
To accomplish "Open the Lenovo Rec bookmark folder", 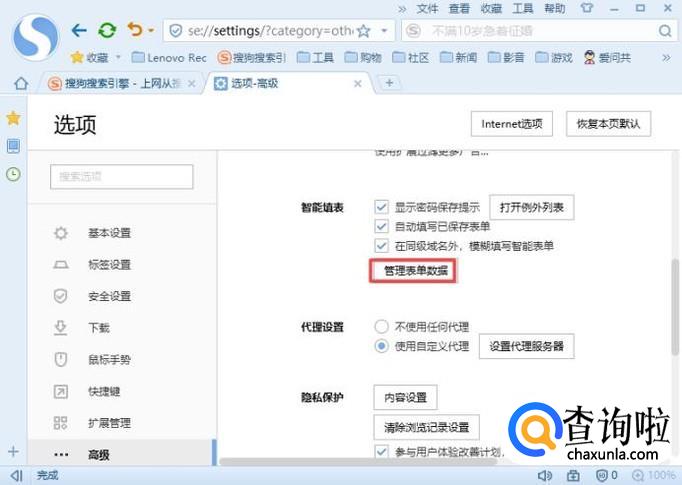I will pos(169,57).
